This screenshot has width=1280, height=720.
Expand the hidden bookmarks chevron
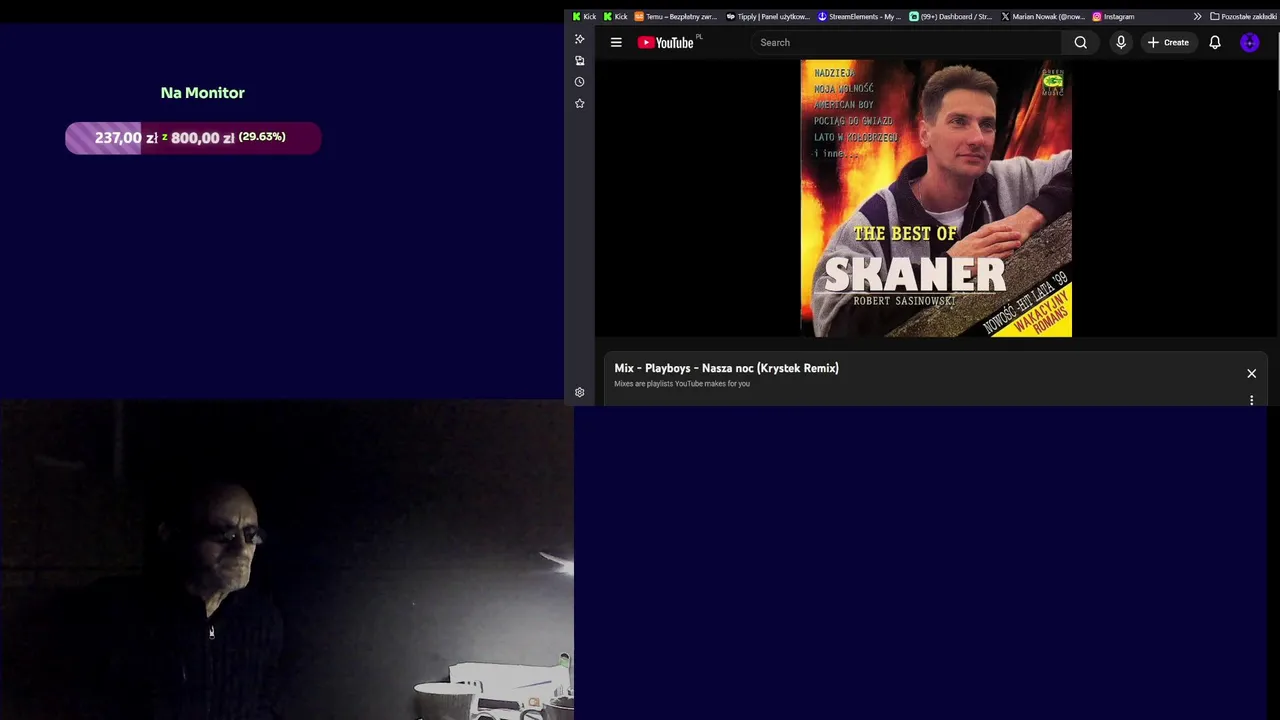click(x=1197, y=16)
